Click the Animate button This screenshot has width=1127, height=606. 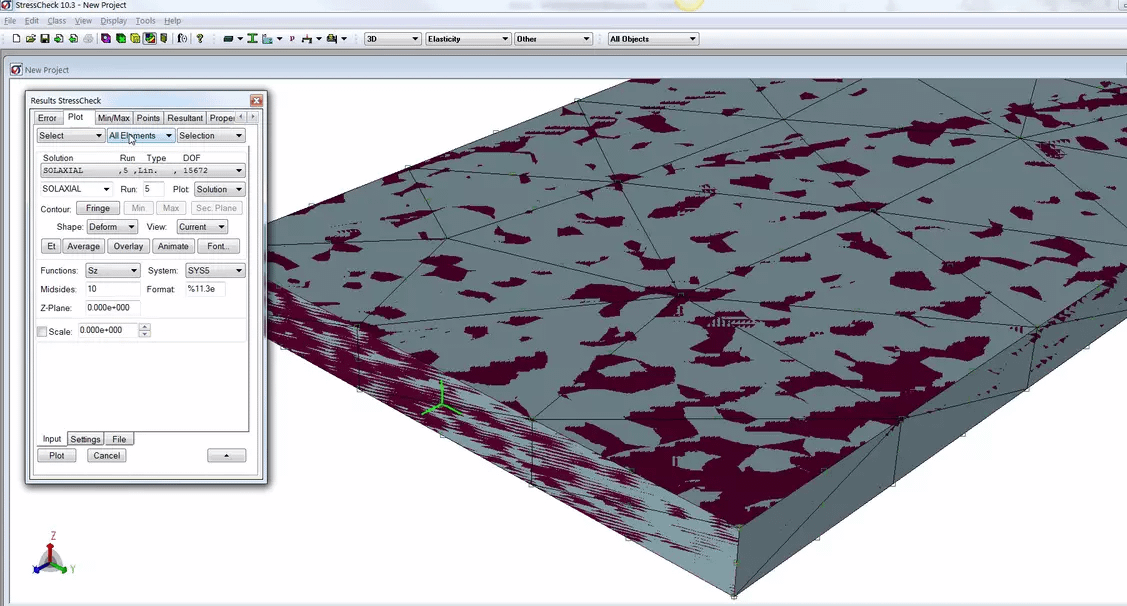[x=172, y=246]
